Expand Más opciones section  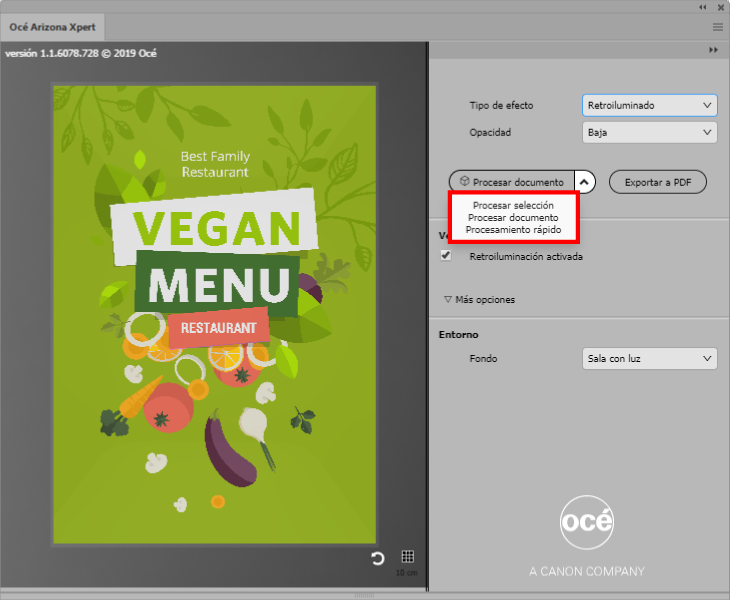(480, 300)
